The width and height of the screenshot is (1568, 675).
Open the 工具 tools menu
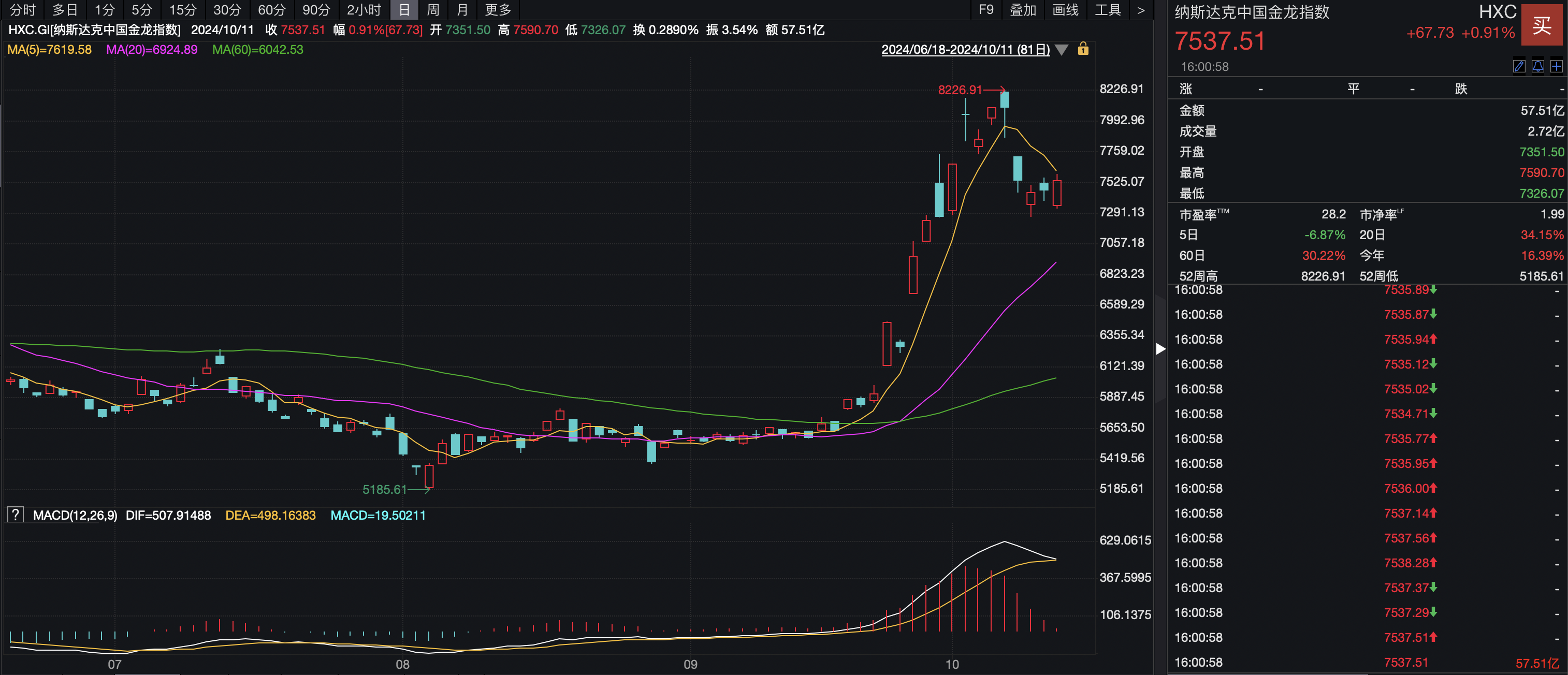pyautogui.click(x=1108, y=10)
